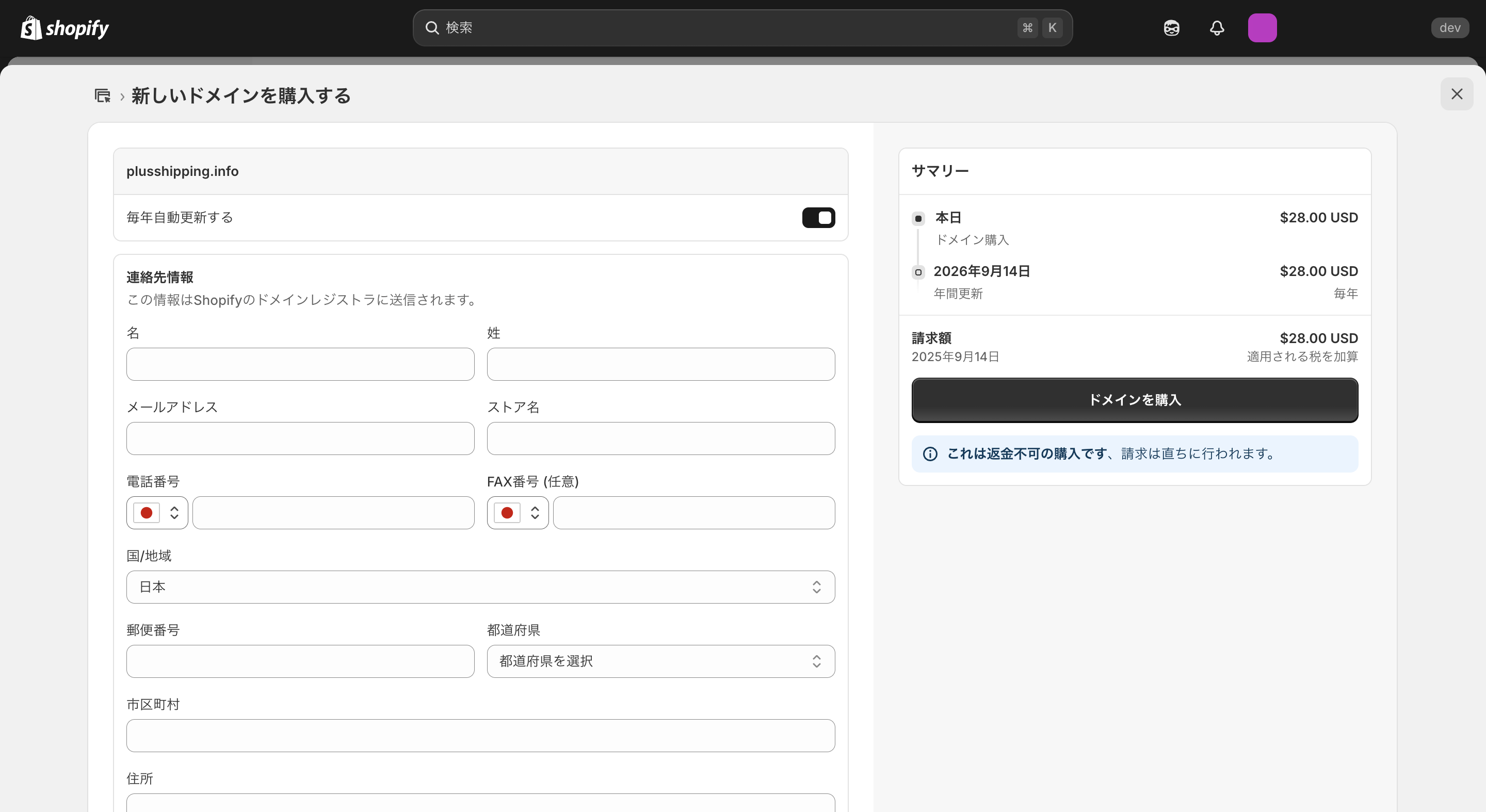Click the 2026年9月14日 timeline marker dot
Viewport: 1486px width, 812px height.
[918, 272]
